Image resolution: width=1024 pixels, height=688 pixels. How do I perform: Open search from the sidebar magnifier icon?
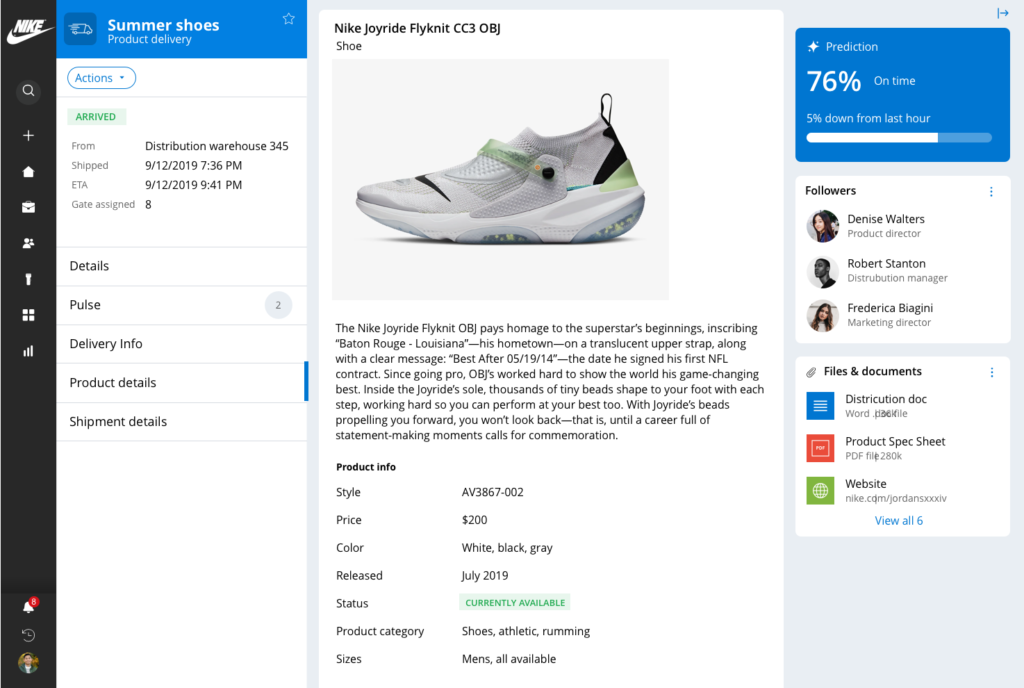28,91
